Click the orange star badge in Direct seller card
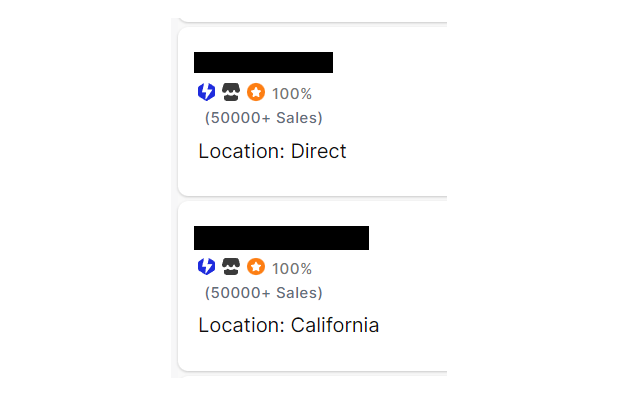640x400 pixels. point(256,92)
